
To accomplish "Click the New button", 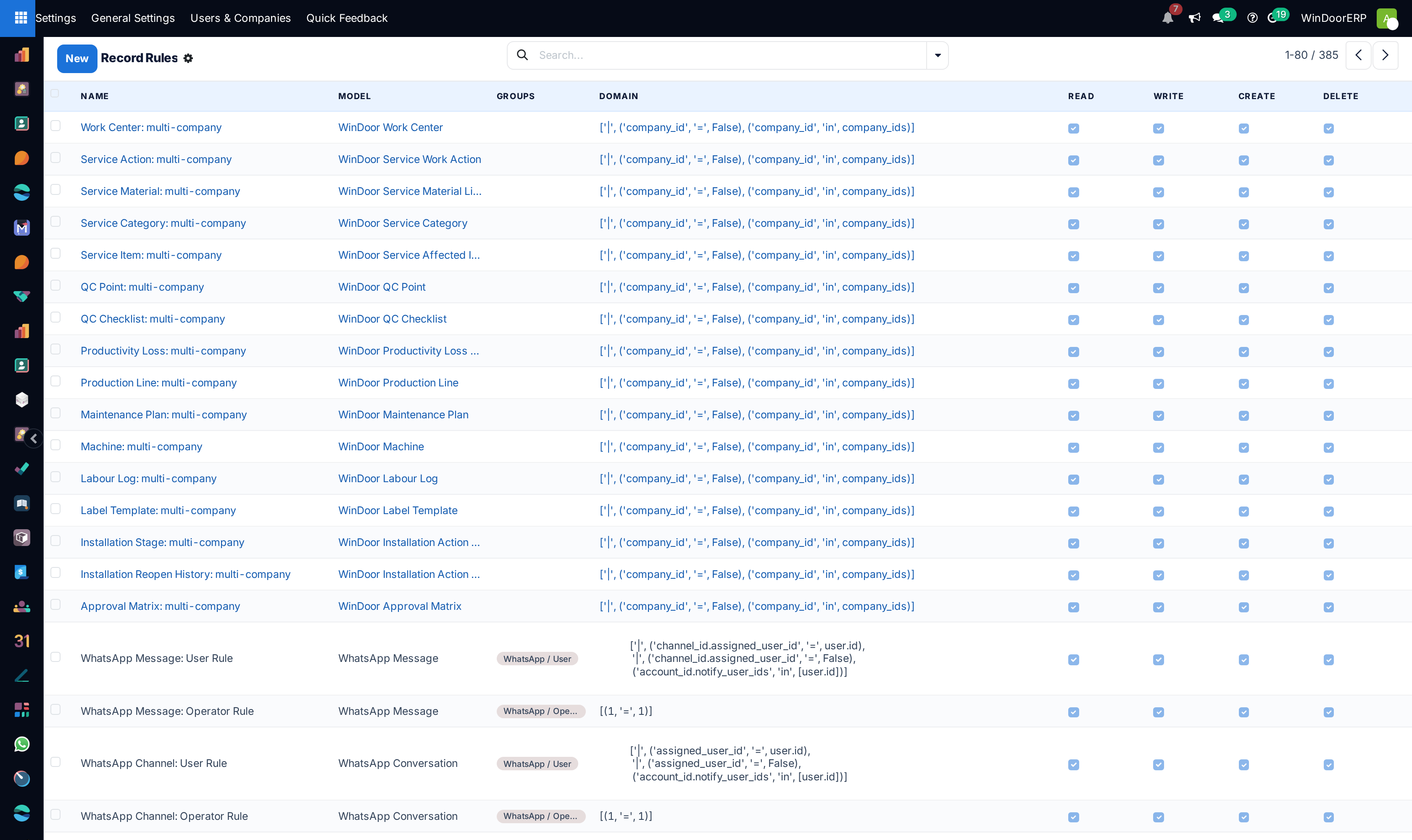I will 77,58.
